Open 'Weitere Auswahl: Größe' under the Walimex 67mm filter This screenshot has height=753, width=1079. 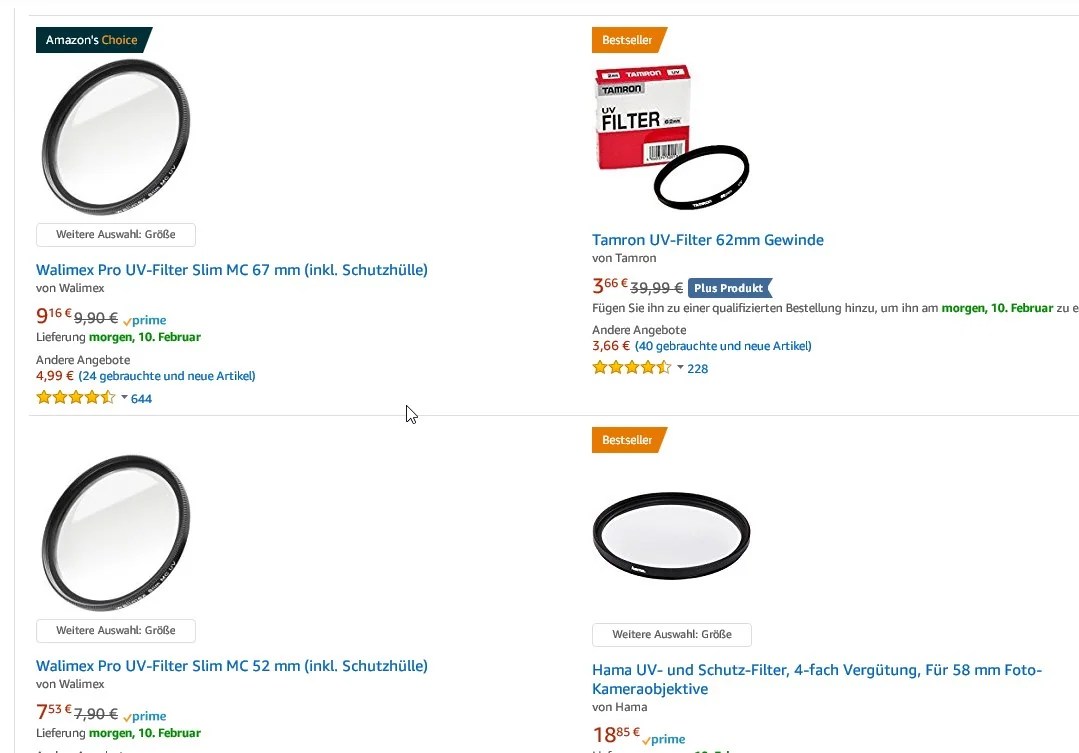point(115,234)
